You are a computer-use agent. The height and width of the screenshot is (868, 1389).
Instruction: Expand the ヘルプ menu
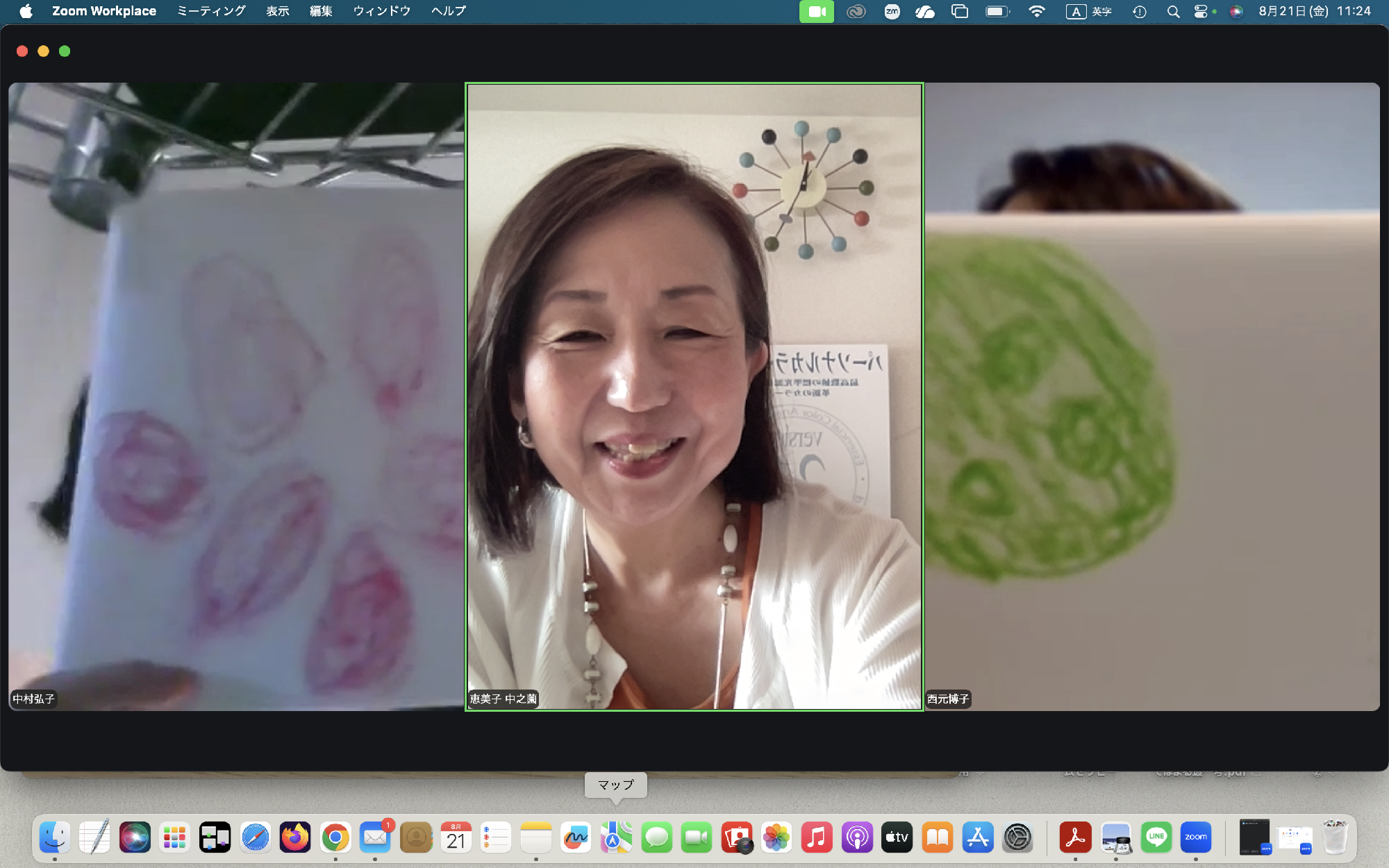click(x=449, y=11)
